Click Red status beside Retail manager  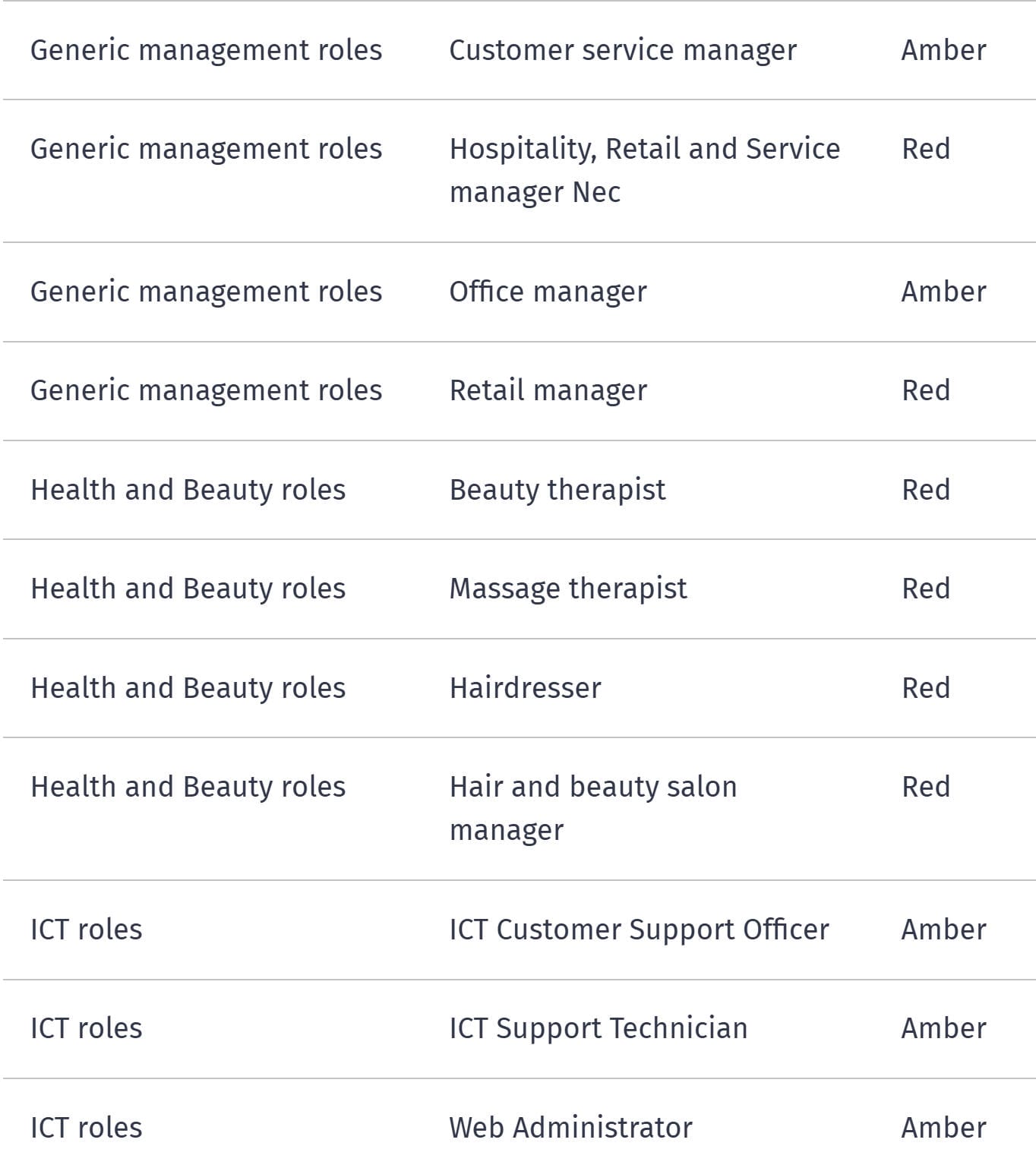click(x=925, y=390)
